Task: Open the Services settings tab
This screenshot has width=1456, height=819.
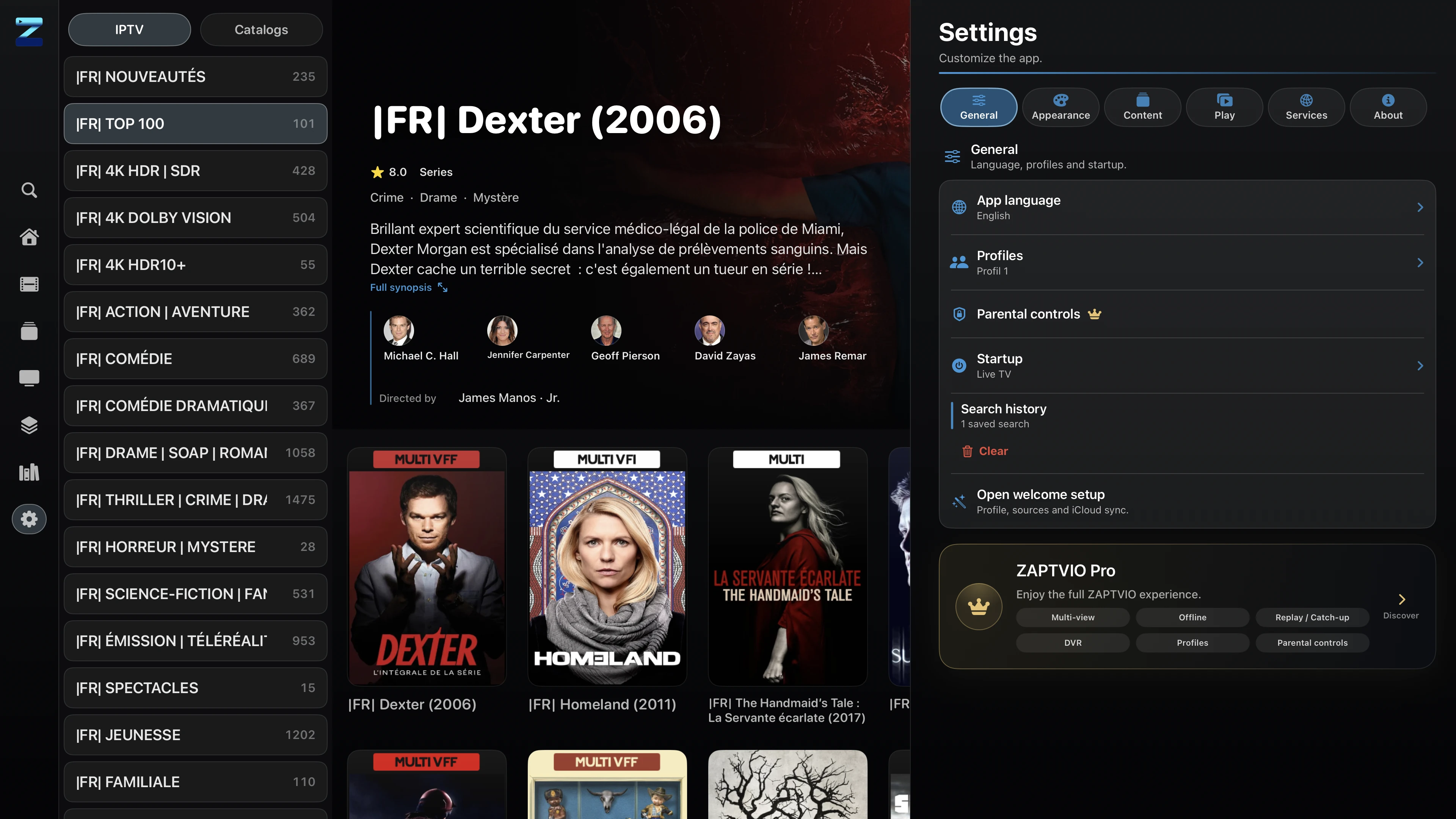Action: (x=1306, y=107)
